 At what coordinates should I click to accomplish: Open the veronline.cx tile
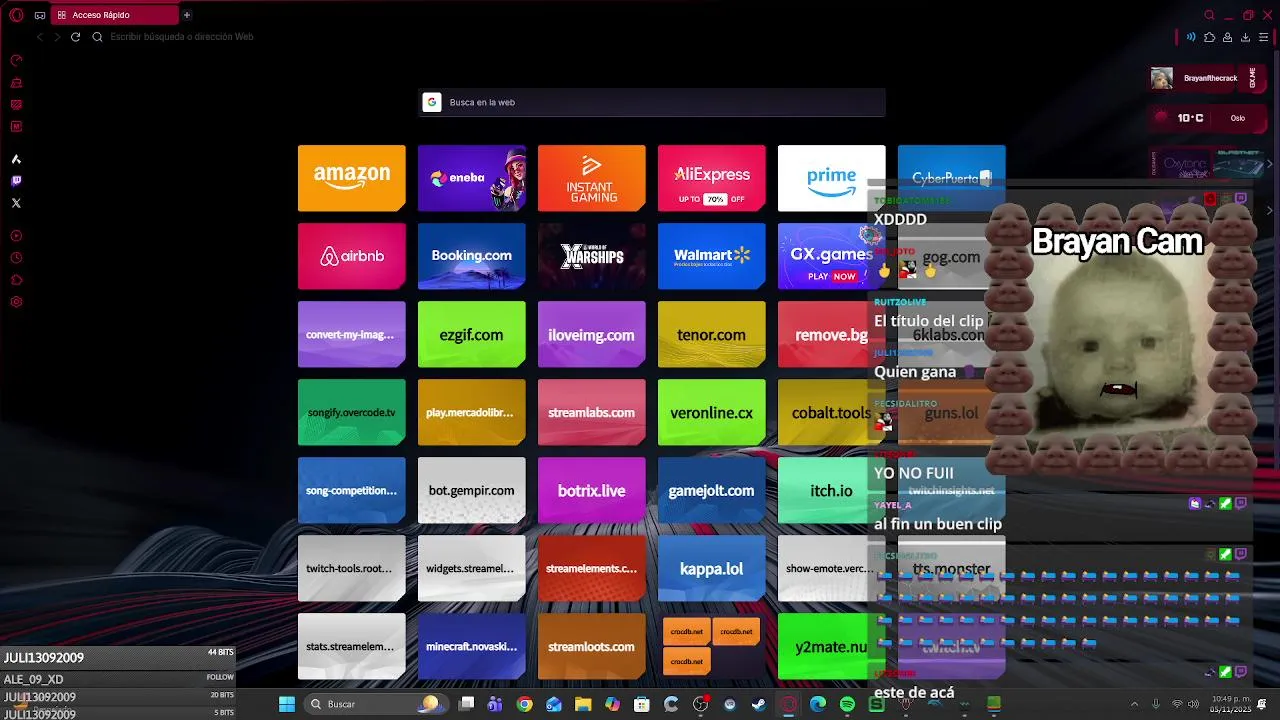coord(712,412)
